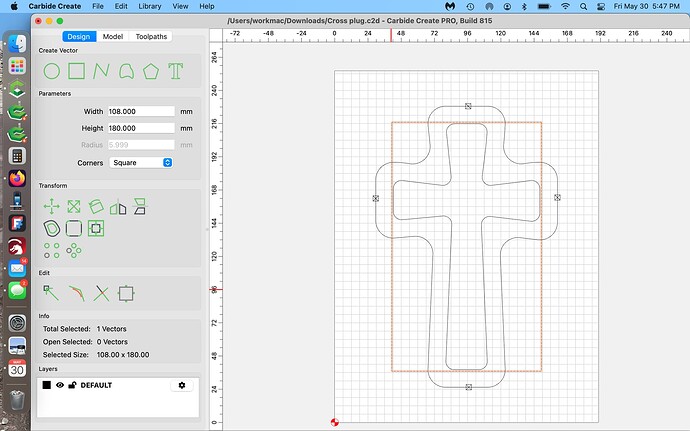Click the Height field showing 180.000
Viewport: 690px width, 431px height.
pyautogui.click(x=141, y=128)
